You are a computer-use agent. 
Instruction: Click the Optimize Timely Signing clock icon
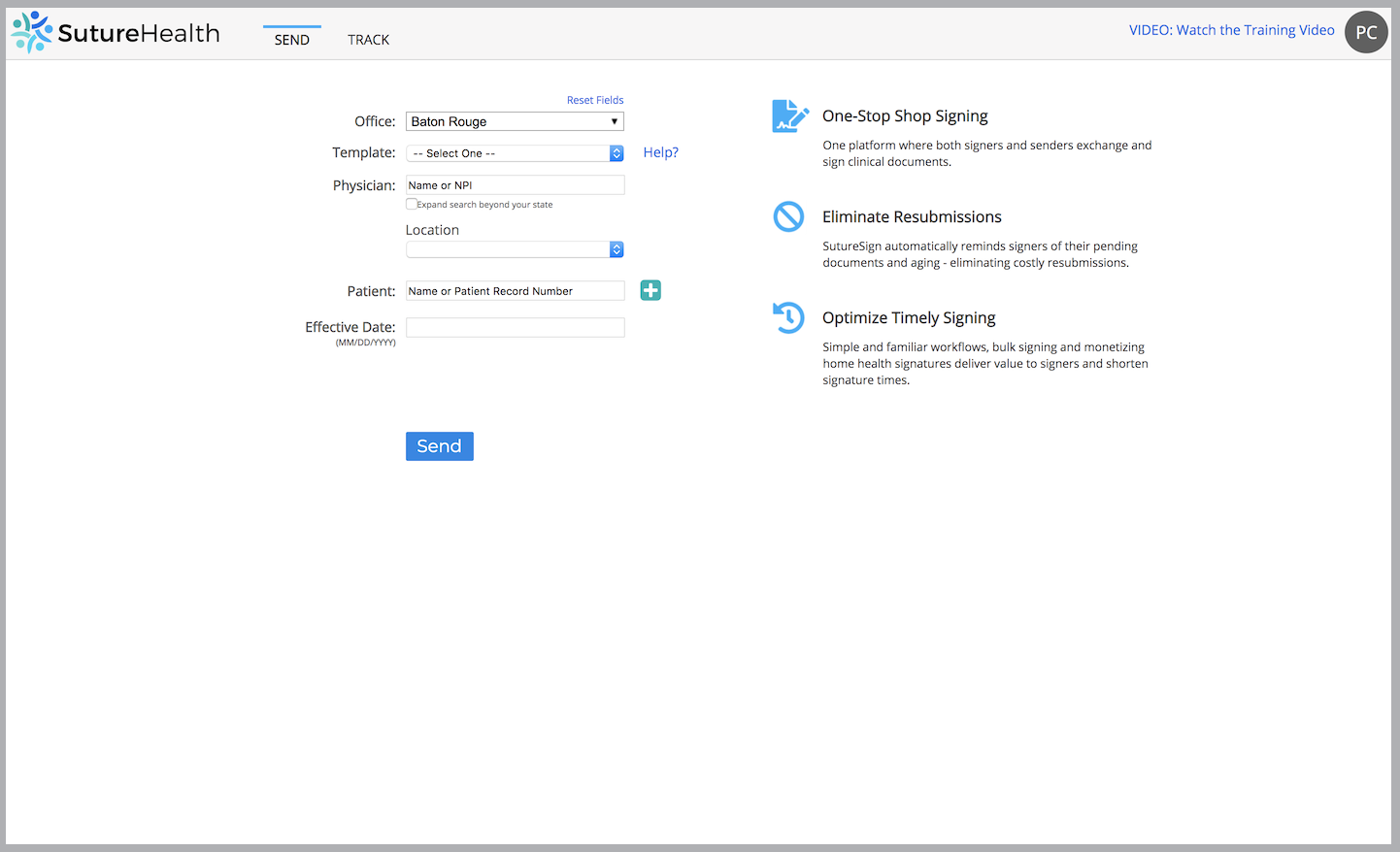click(x=788, y=317)
